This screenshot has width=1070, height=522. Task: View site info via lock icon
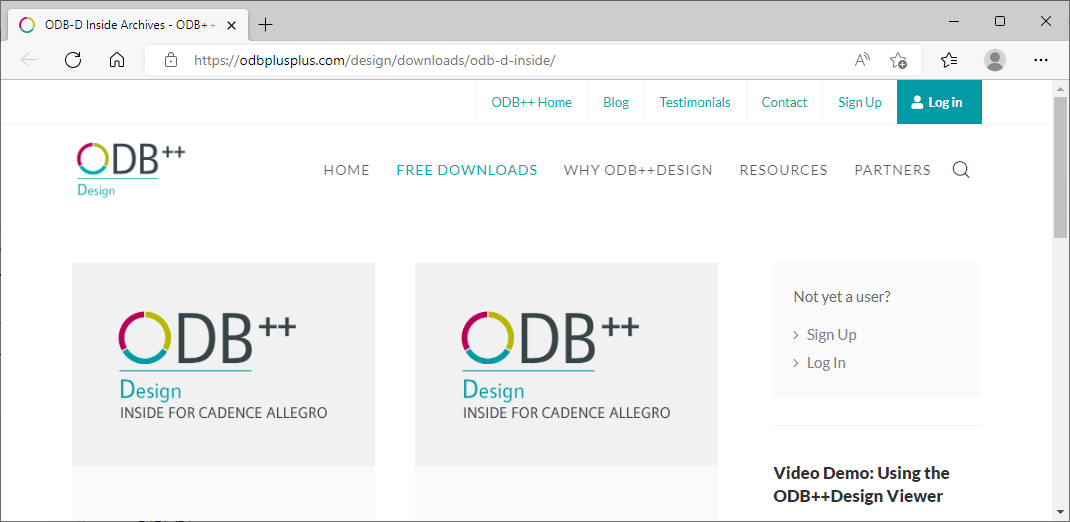click(171, 60)
